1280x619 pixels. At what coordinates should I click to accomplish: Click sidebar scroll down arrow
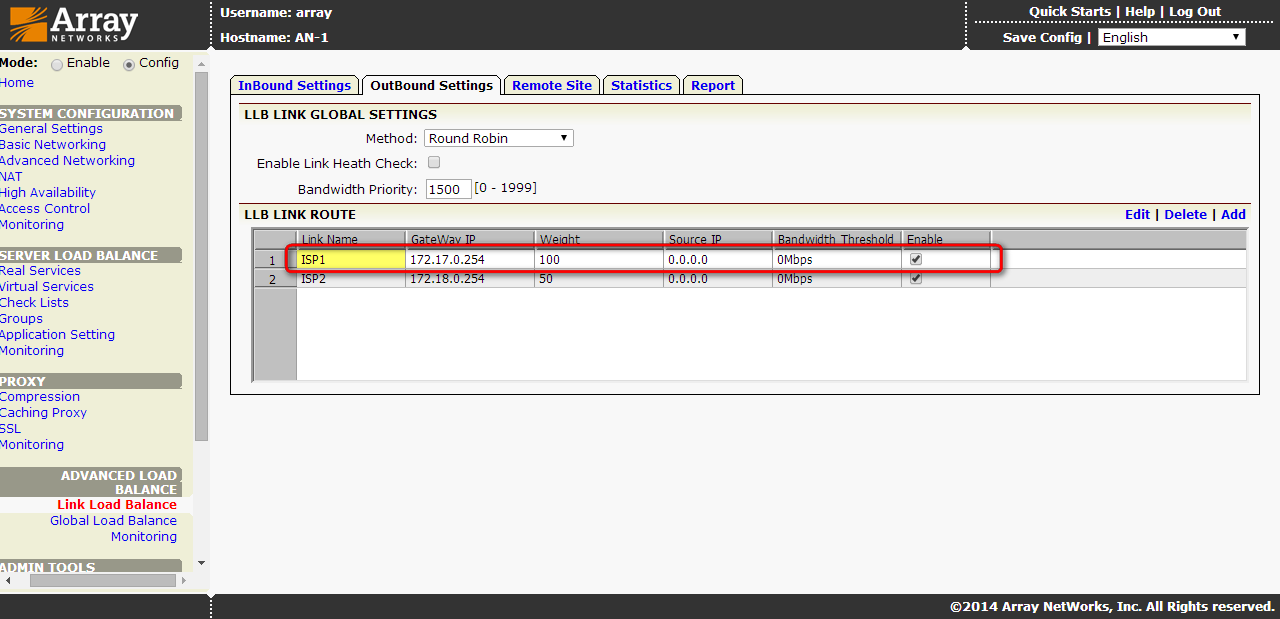(202, 563)
